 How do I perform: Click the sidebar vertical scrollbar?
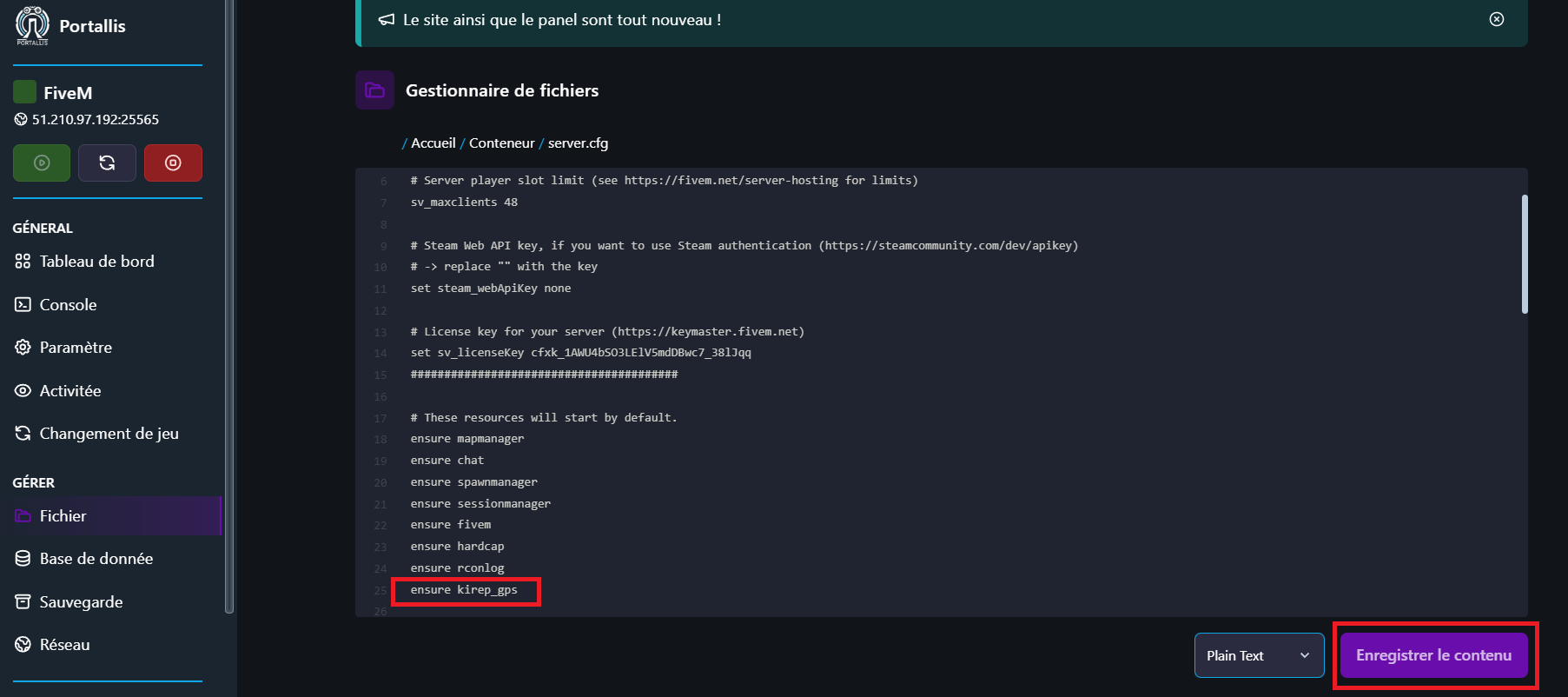pyautogui.click(x=229, y=306)
